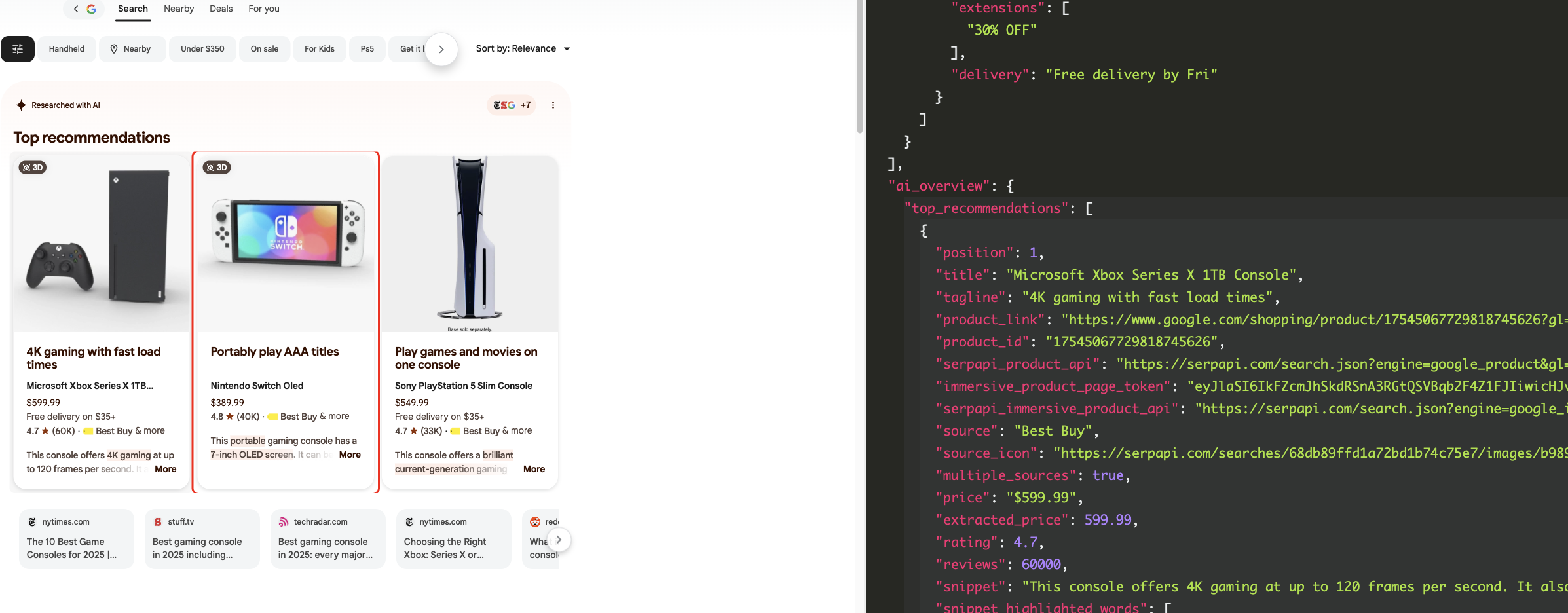
Task: Click the Reddit icon on source card
Action: tap(535, 522)
